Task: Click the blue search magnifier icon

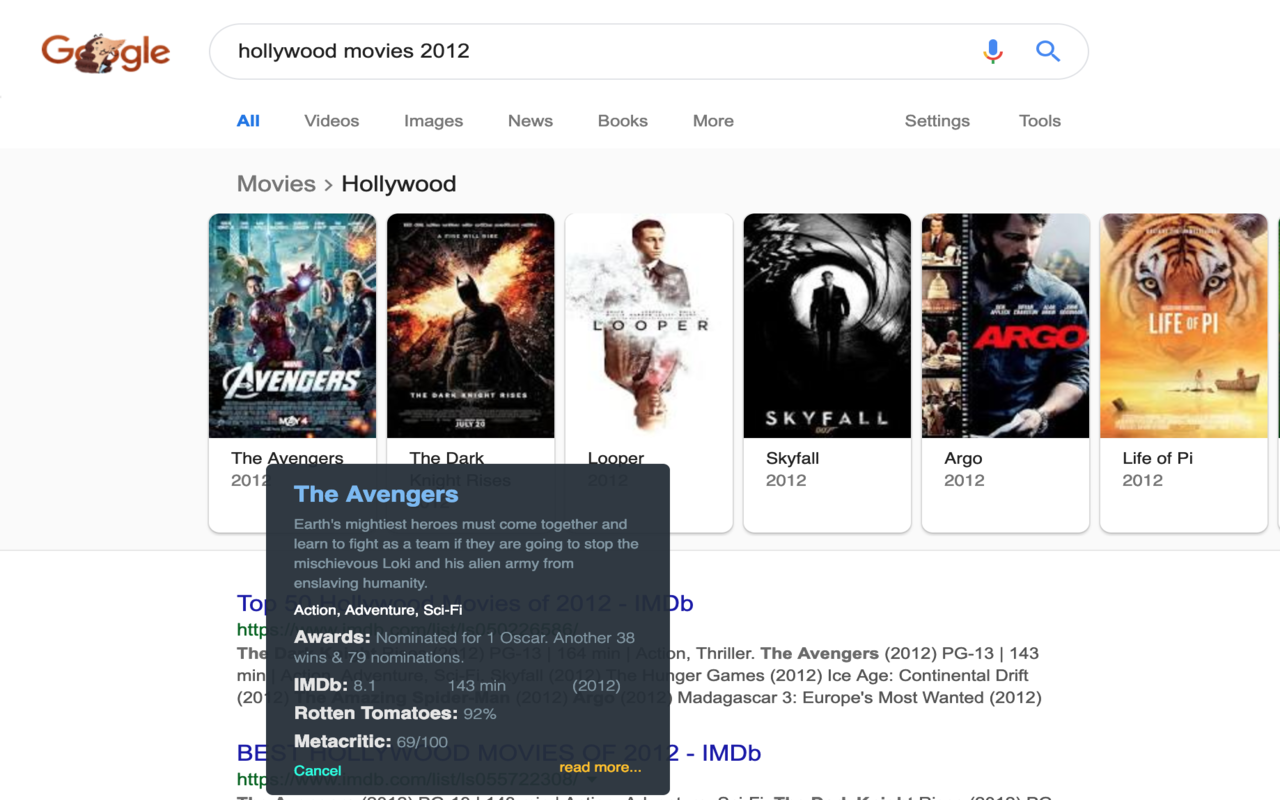Action: pos(1047,51)
